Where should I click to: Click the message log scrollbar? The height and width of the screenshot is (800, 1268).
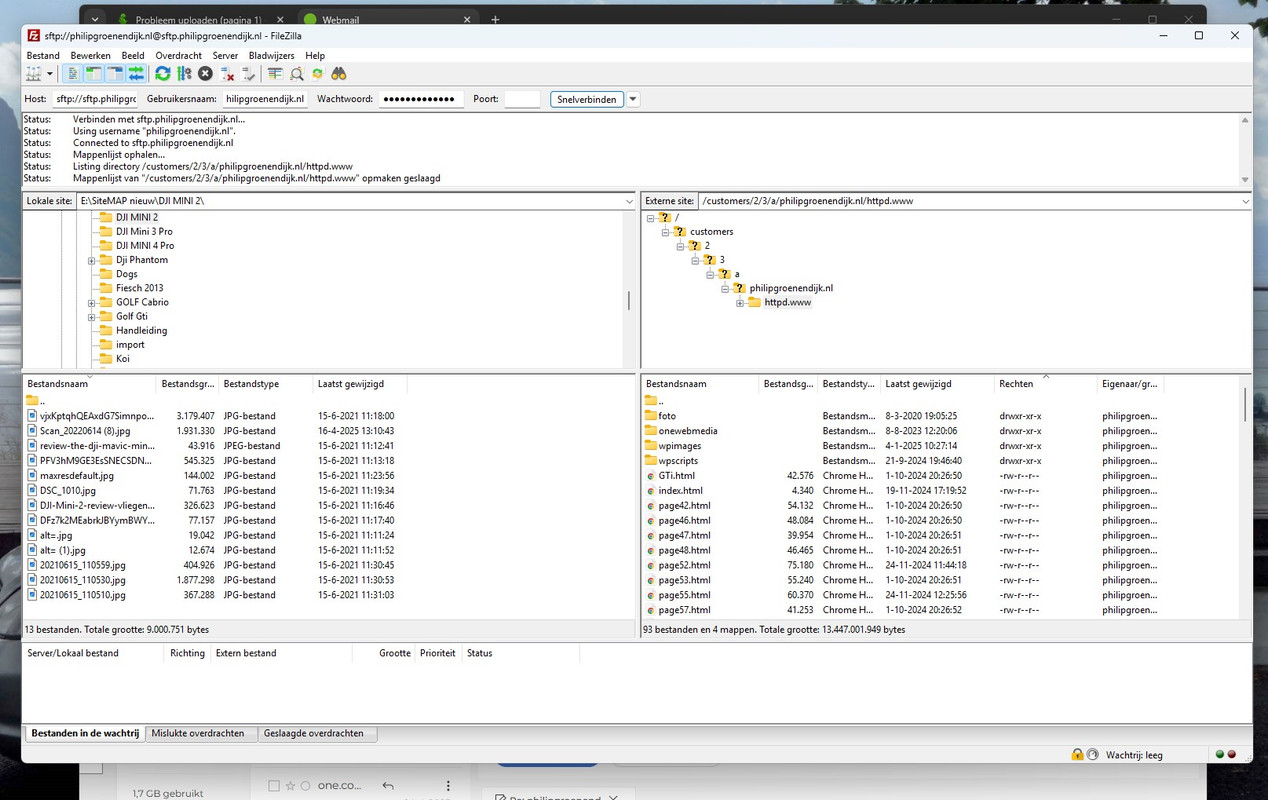coord(1245,149)
